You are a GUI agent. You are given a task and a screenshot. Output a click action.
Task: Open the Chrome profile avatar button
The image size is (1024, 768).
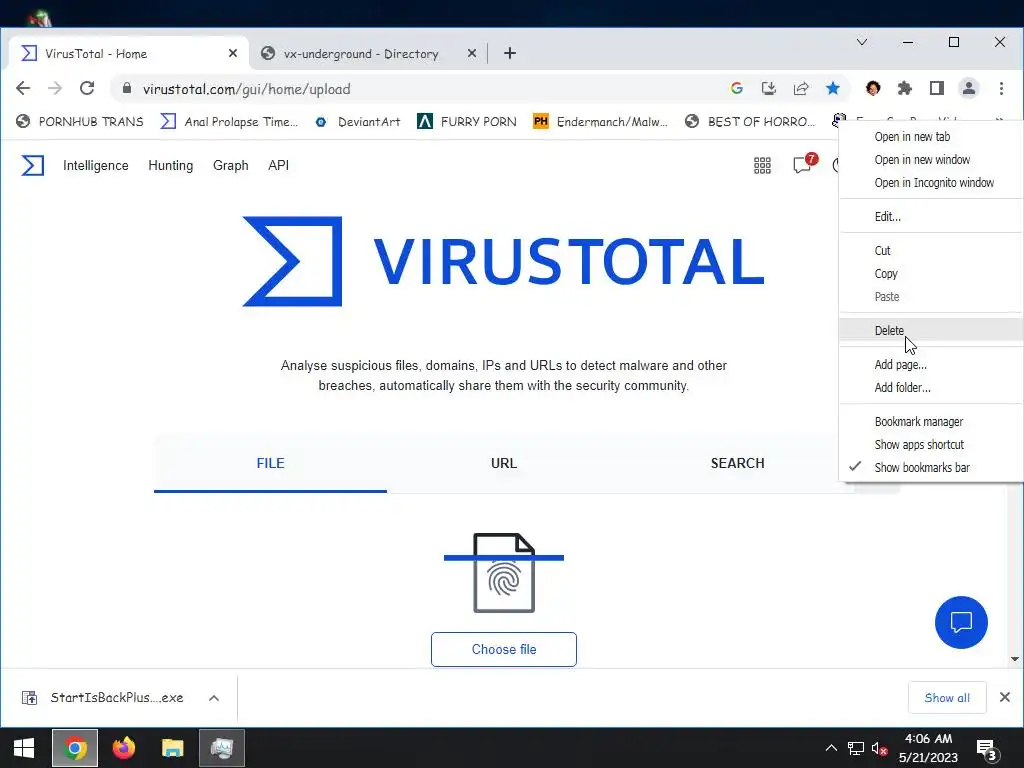click(x=968, y=88)
